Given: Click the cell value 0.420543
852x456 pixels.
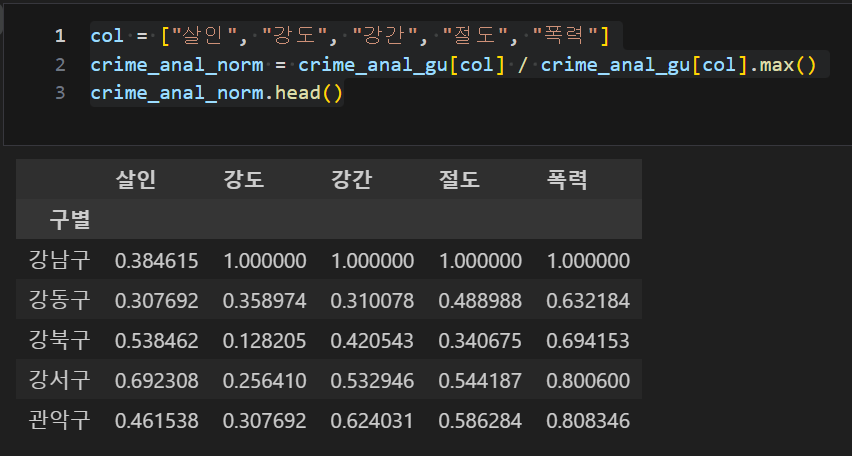Looking at the screenshot, I should click(372, 341).
